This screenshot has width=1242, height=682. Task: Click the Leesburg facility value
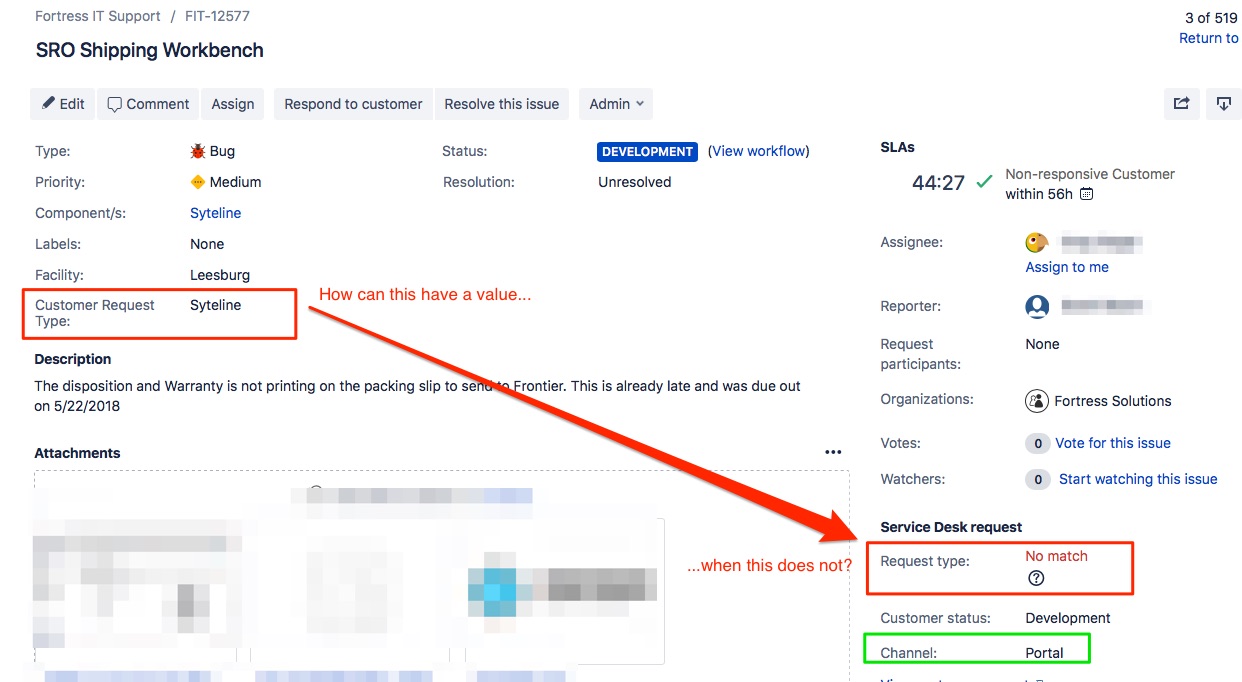tap(220, 274)
